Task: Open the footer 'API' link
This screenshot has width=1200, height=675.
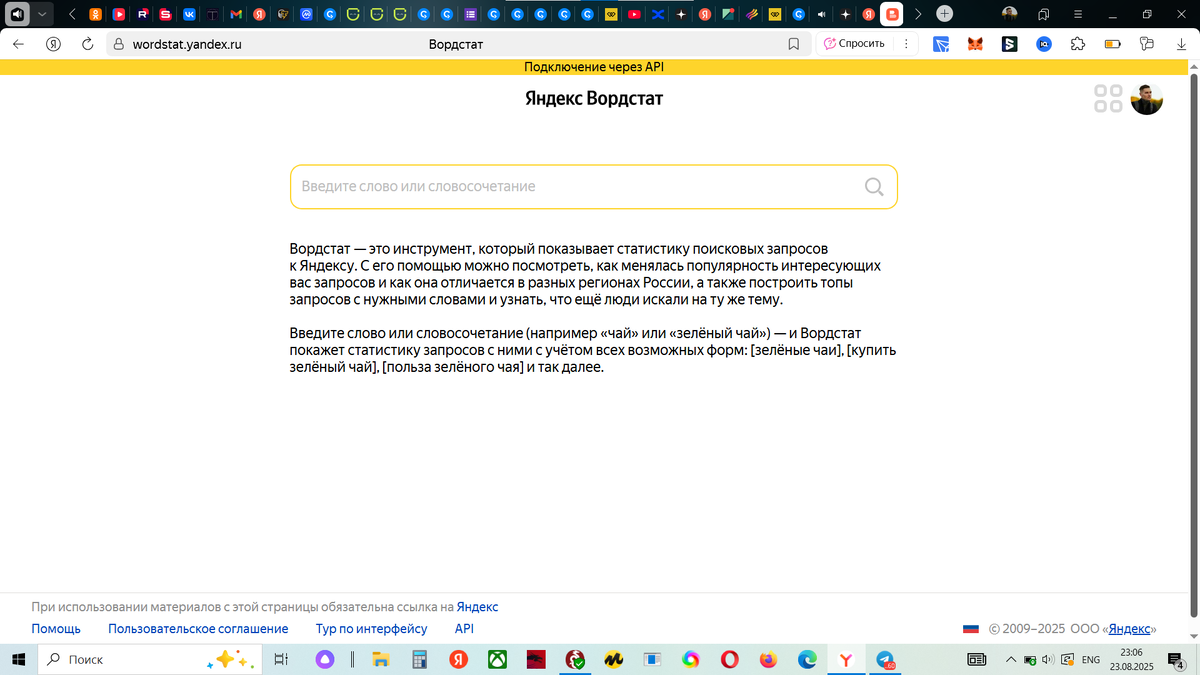Action: tap(464, 629)
